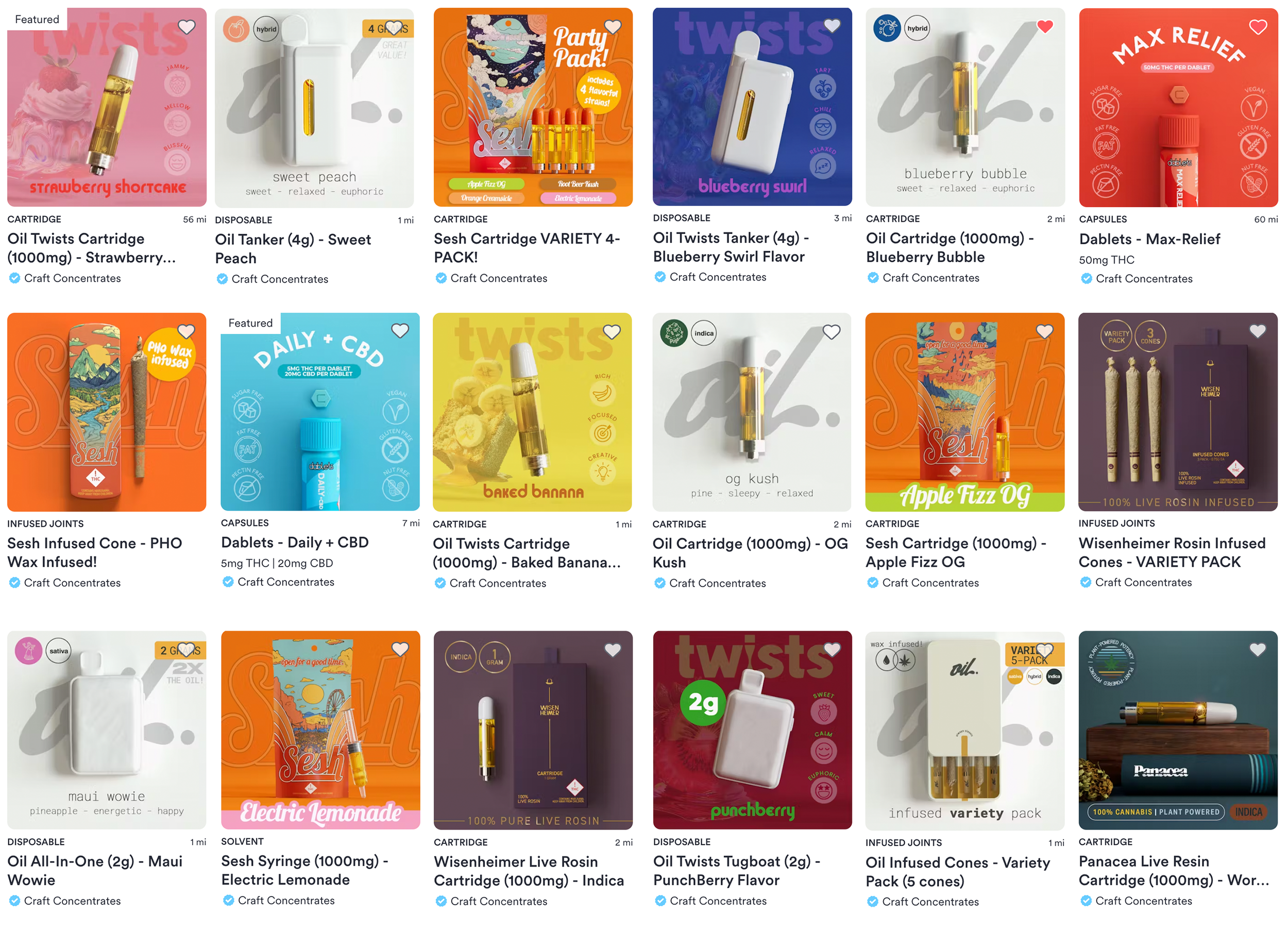The image size is (1288, 931).
Task: Click Craft Concentrates brand under Sesh Infused Cone
Action: click(x=72, y=583)
